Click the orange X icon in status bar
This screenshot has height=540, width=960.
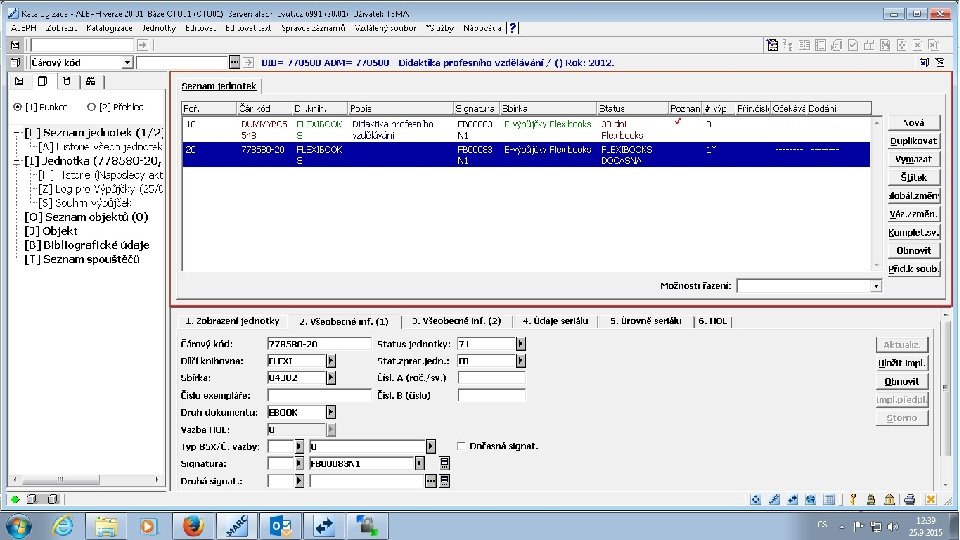[931, 500]
